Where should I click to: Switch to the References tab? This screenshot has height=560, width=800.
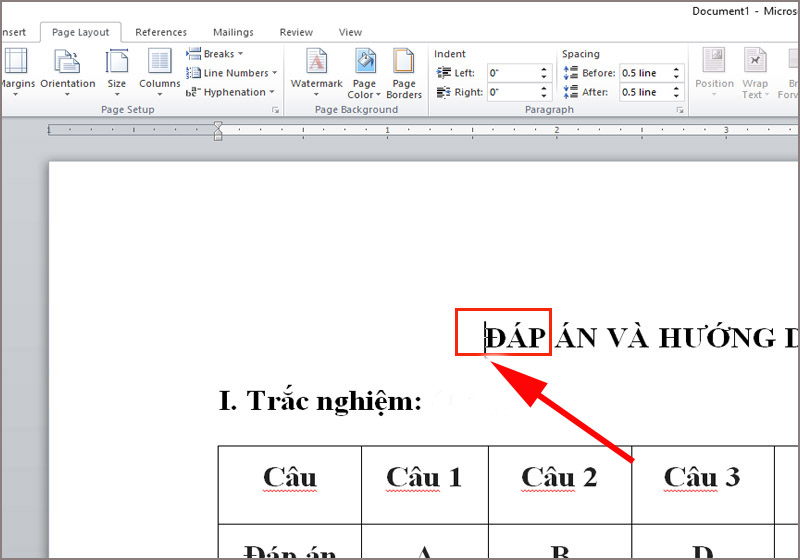tap(161, 32)
